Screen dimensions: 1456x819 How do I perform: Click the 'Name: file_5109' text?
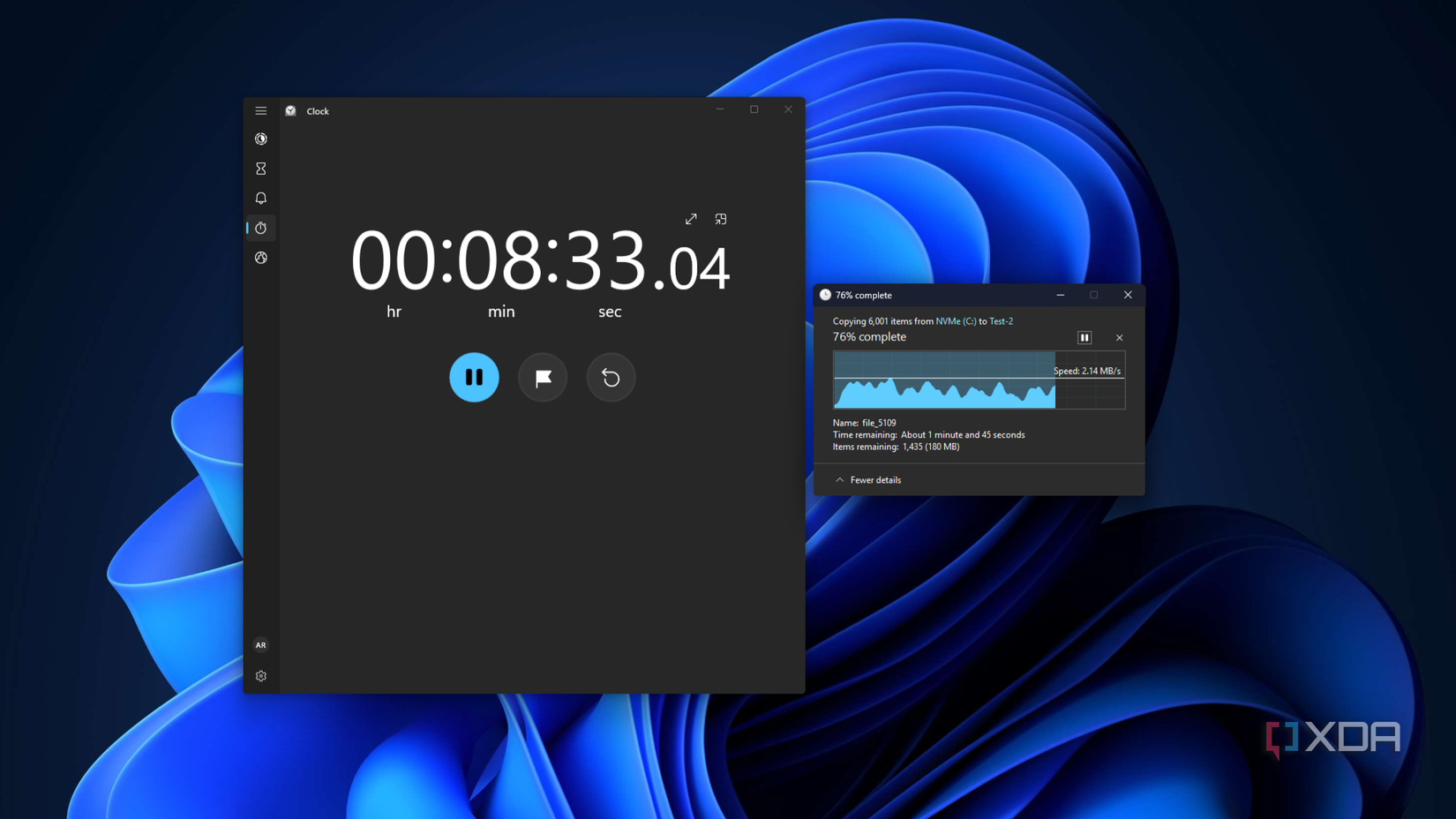tap(864, 423)
